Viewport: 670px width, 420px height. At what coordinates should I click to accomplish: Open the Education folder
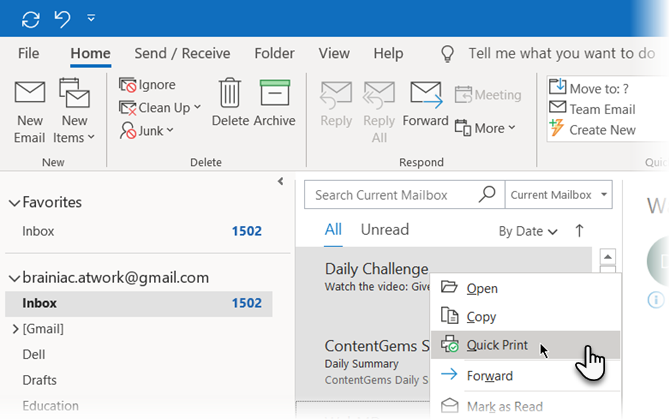click(x=50, y=405)
